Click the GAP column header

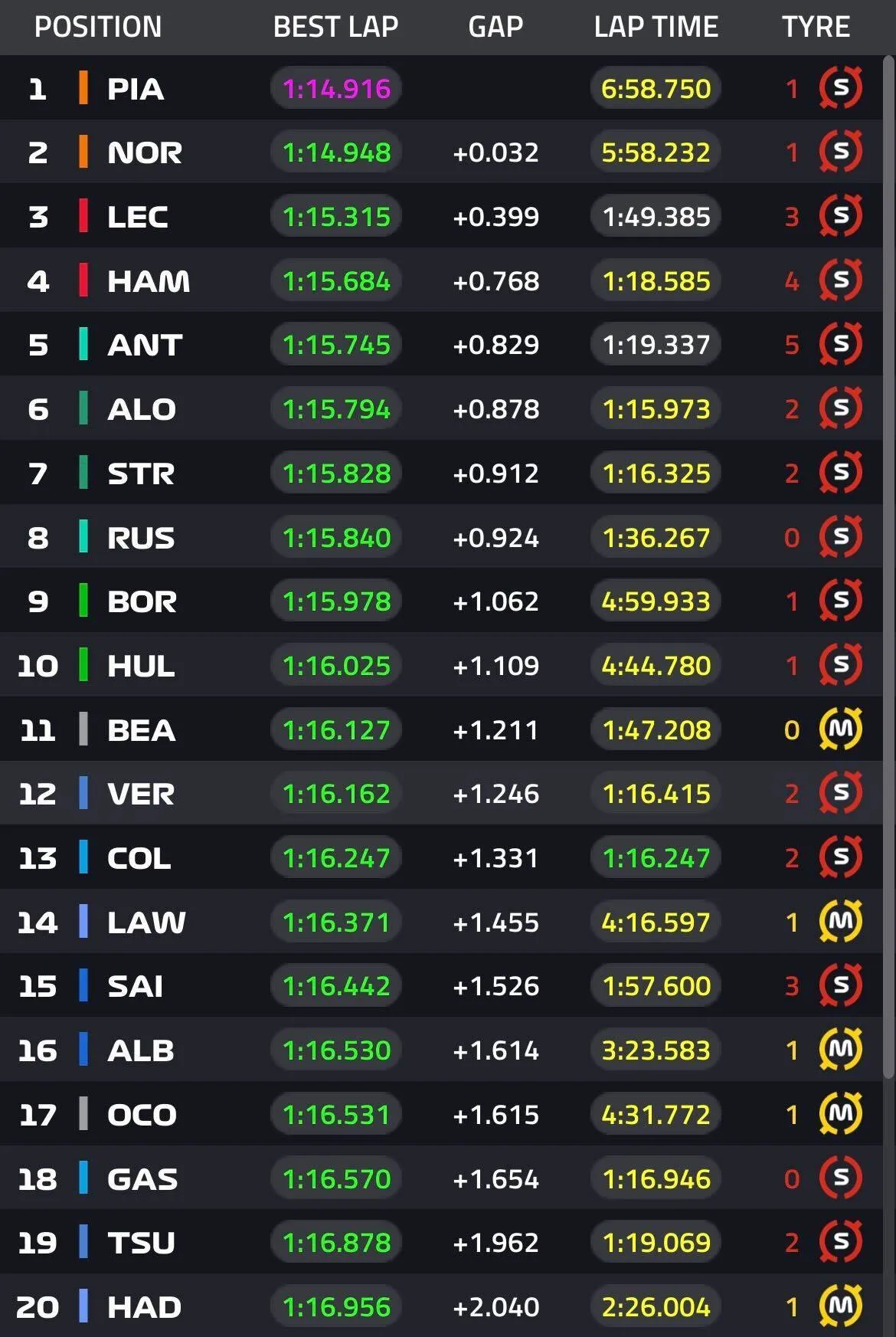[x=495, y=27]
